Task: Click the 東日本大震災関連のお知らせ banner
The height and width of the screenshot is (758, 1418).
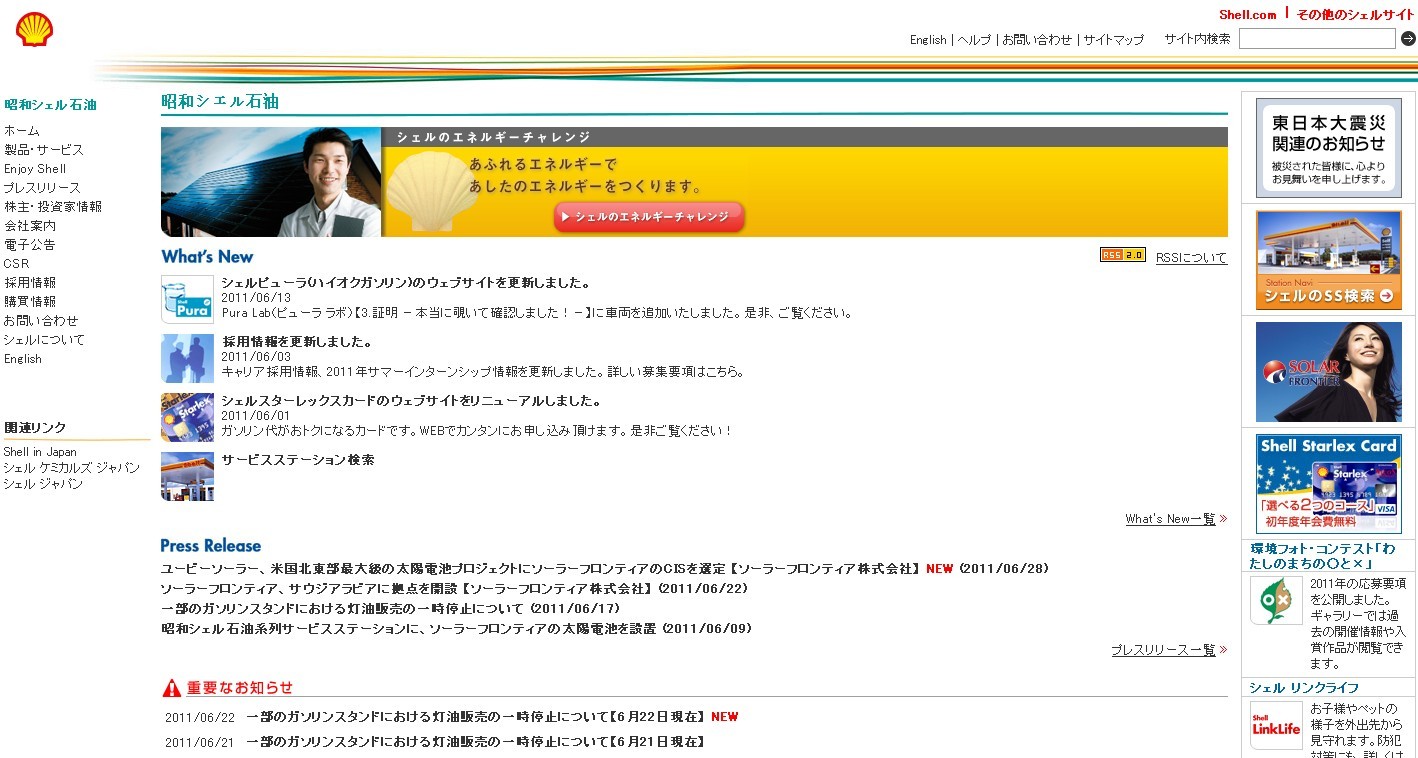Action: (1328, 148)
